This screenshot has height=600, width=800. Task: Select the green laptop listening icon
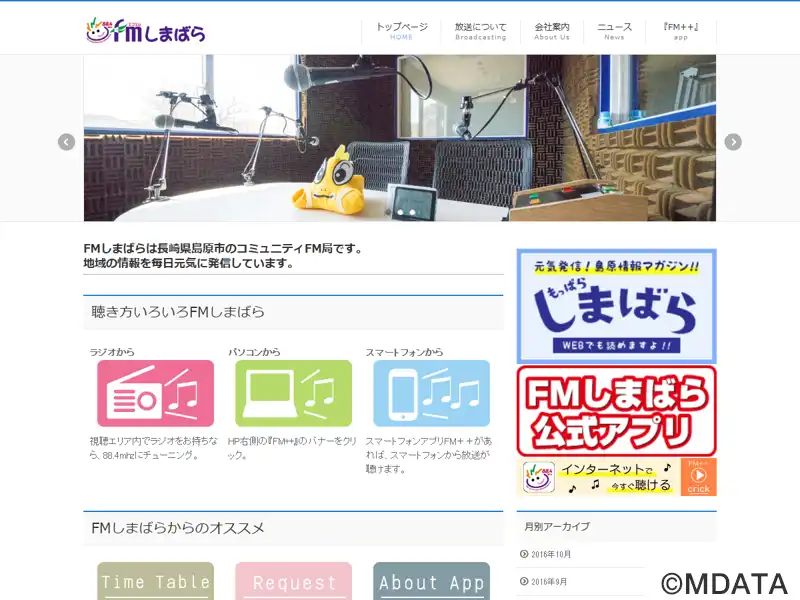pos(293,393)
